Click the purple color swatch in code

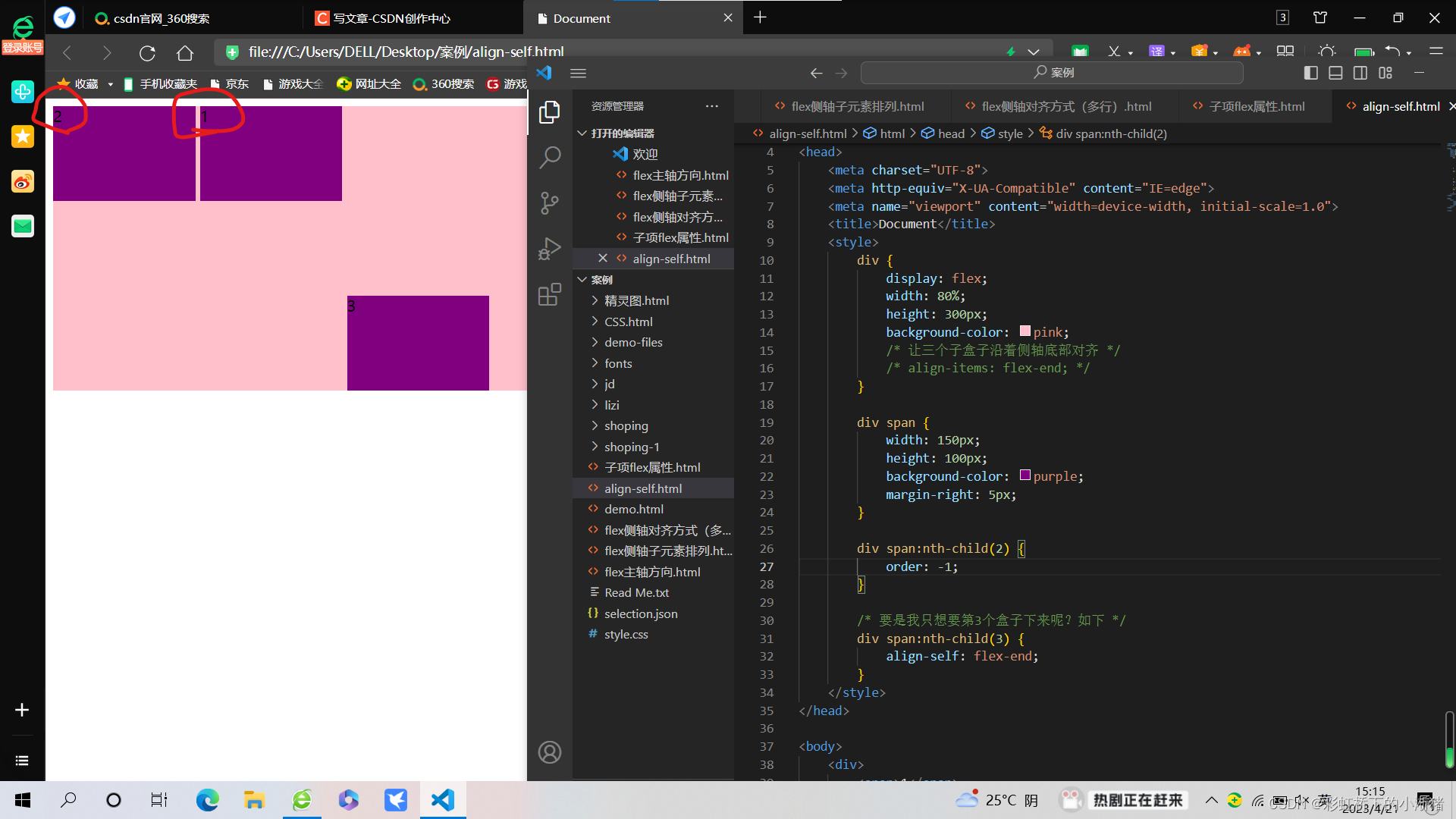(1025, 475)
